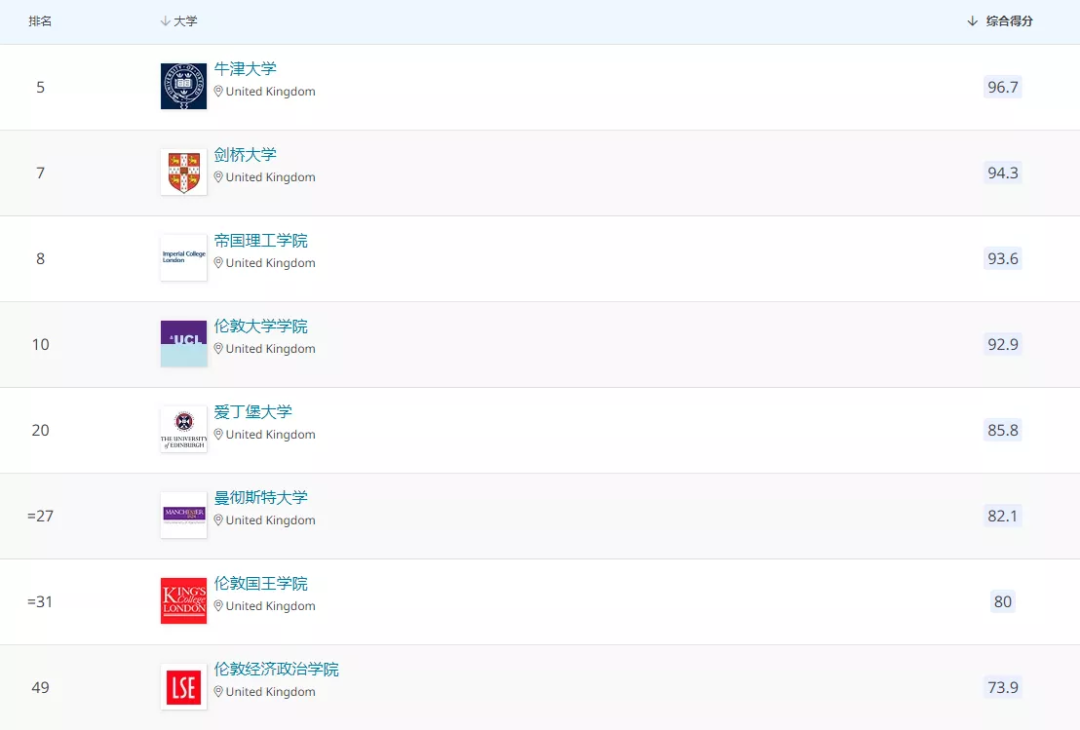Click location pin under 伦敦经济政治学院
This screenshot has width=1080, height=730.
[x=218, y=691]
